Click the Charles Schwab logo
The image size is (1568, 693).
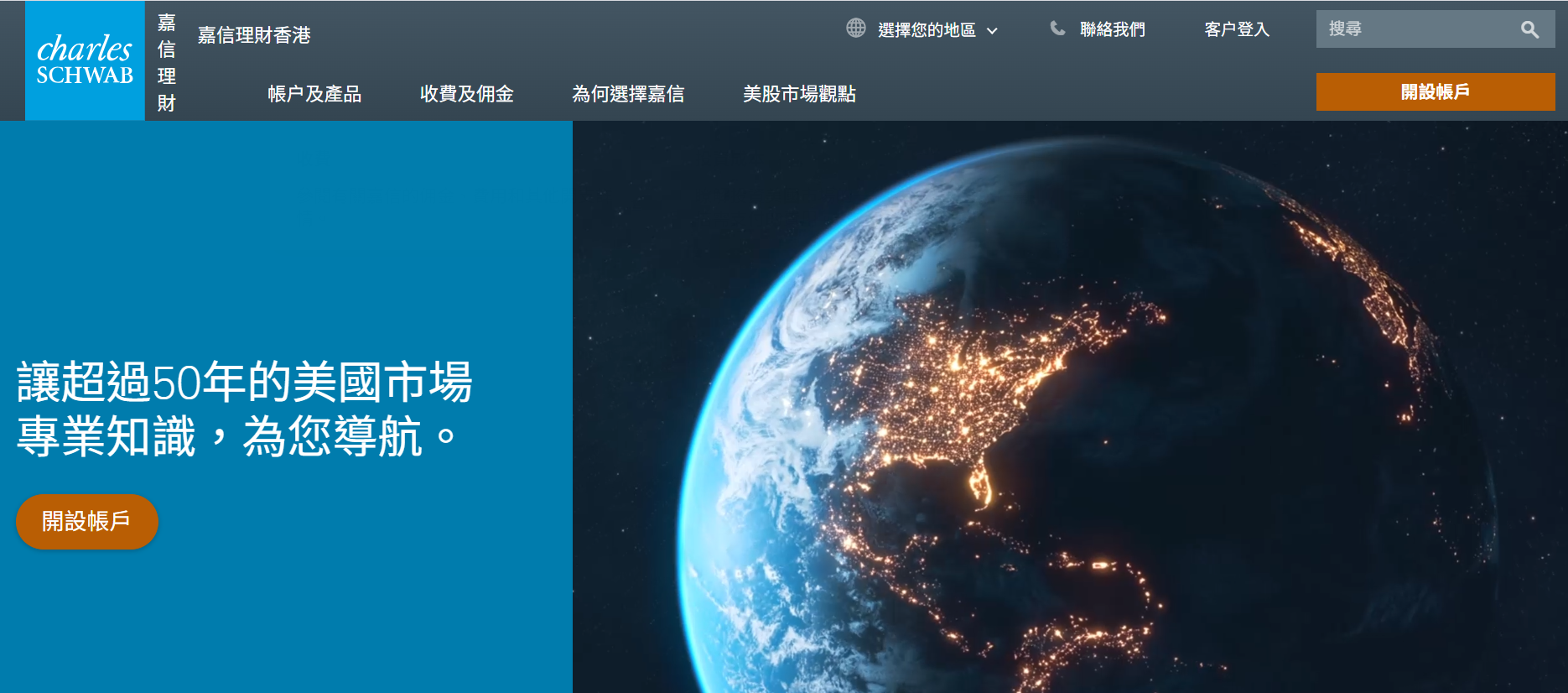click(x=85, y=60)
